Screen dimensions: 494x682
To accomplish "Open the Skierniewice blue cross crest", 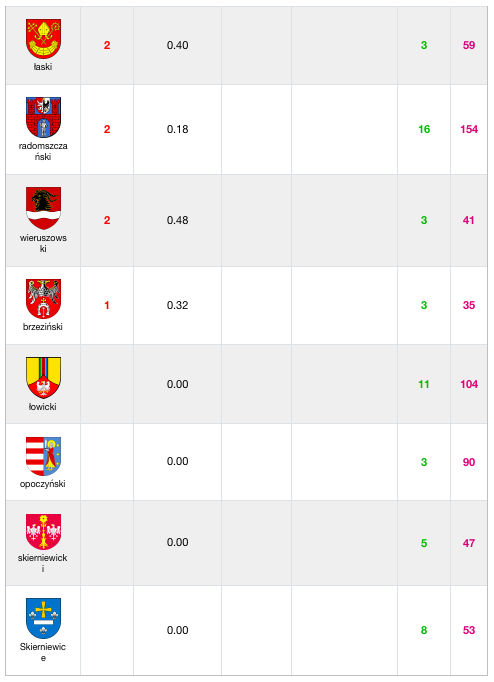I will pyautogui.click(x=43, y=618).
